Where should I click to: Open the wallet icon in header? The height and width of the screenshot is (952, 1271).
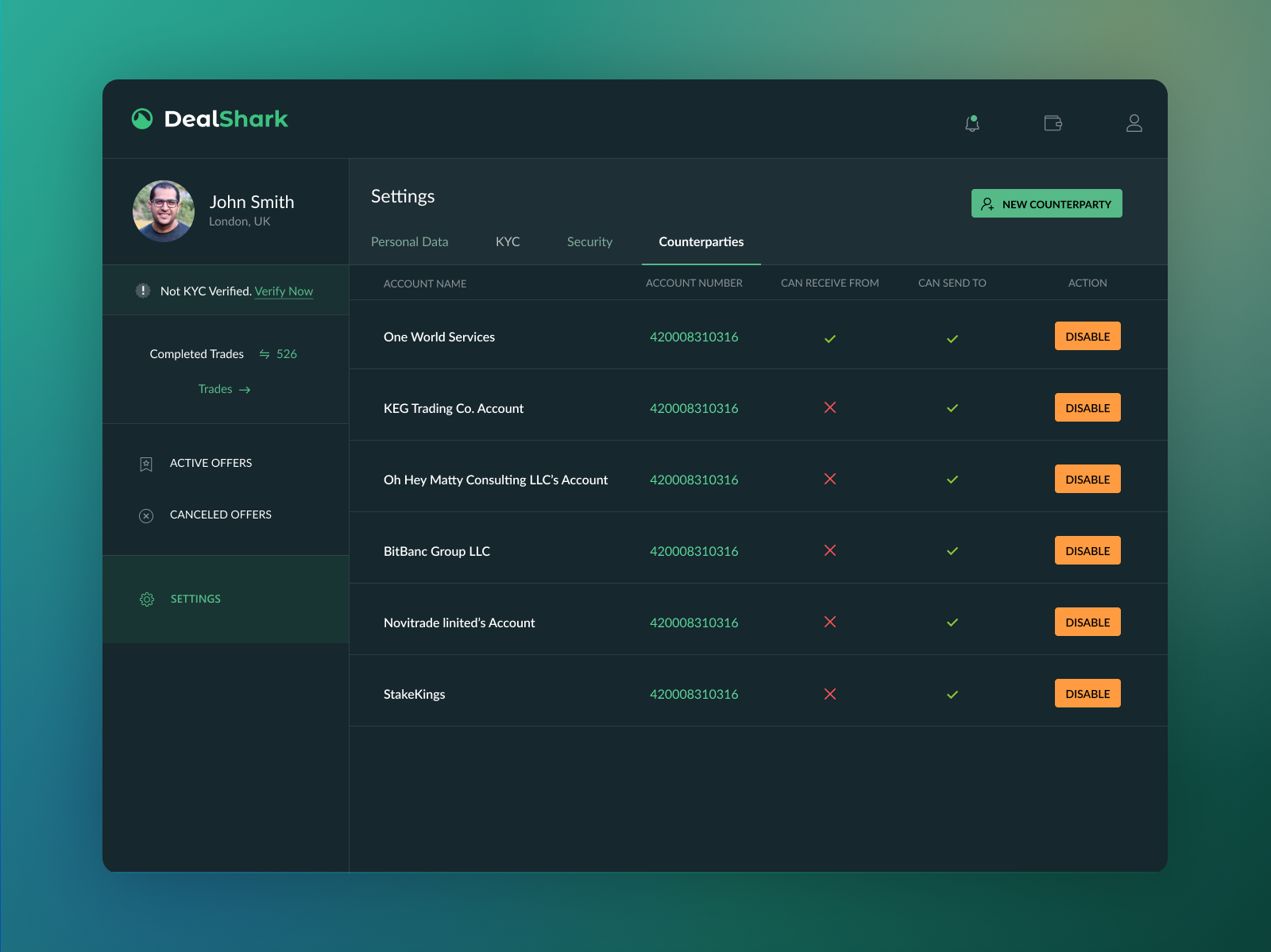pos(1053,123)
